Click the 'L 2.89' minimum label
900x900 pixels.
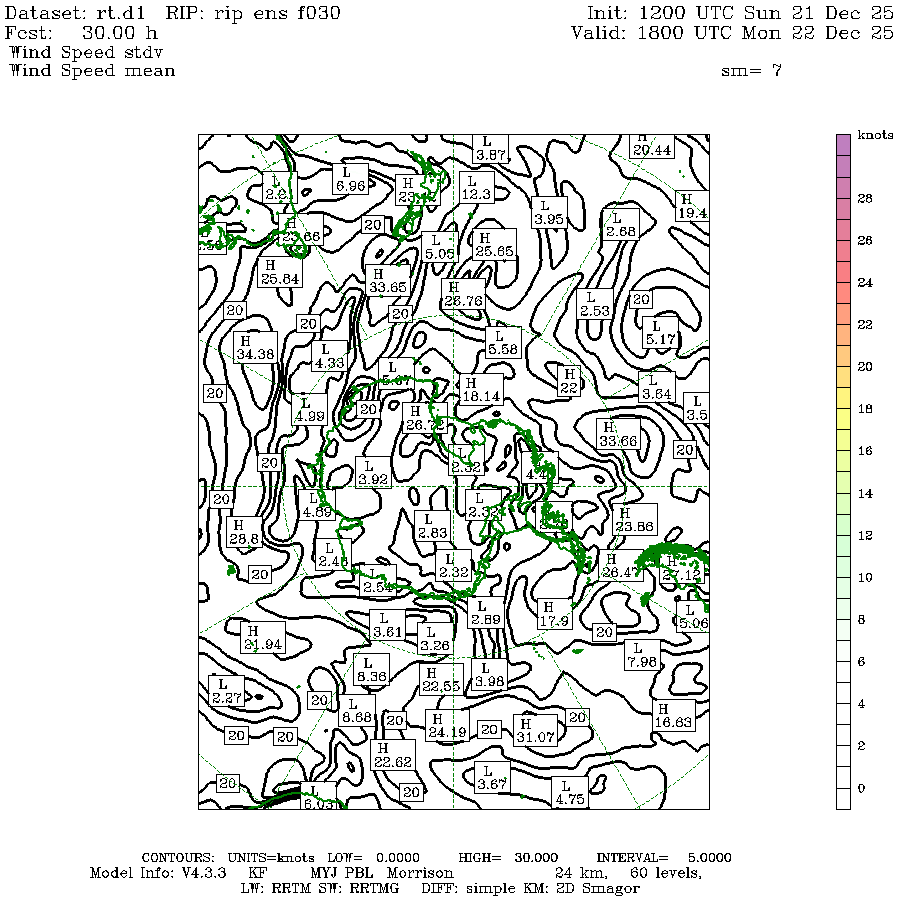486,612
